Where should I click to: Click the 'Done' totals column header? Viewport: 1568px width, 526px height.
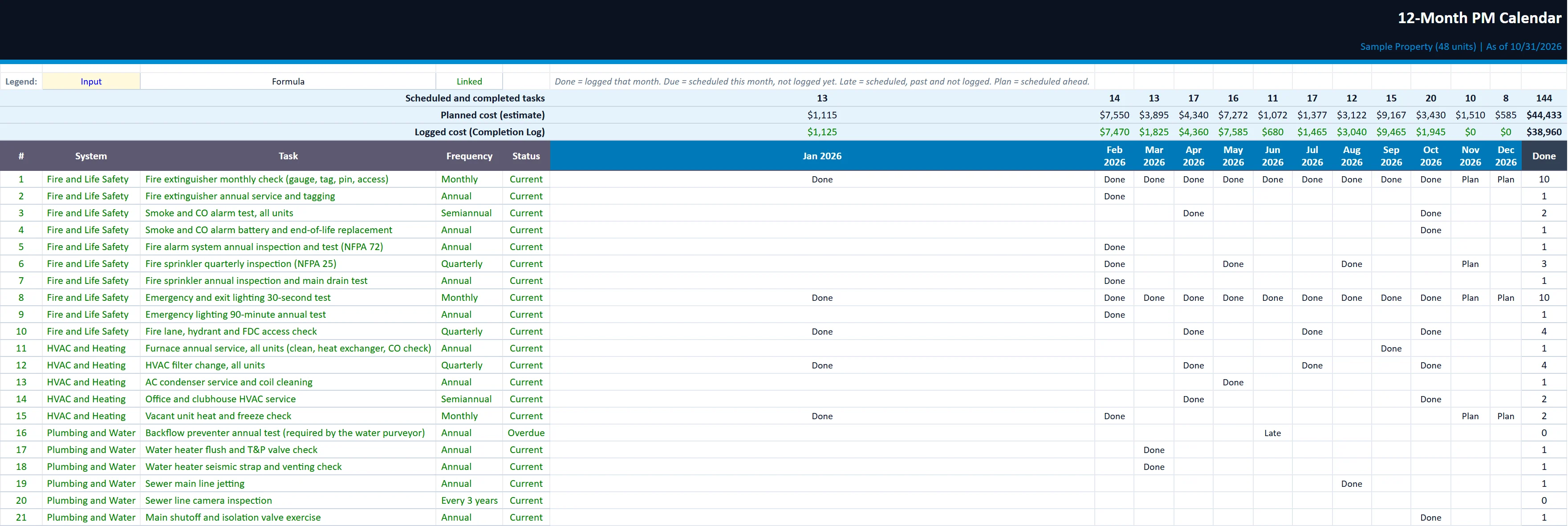point(1544,156)
